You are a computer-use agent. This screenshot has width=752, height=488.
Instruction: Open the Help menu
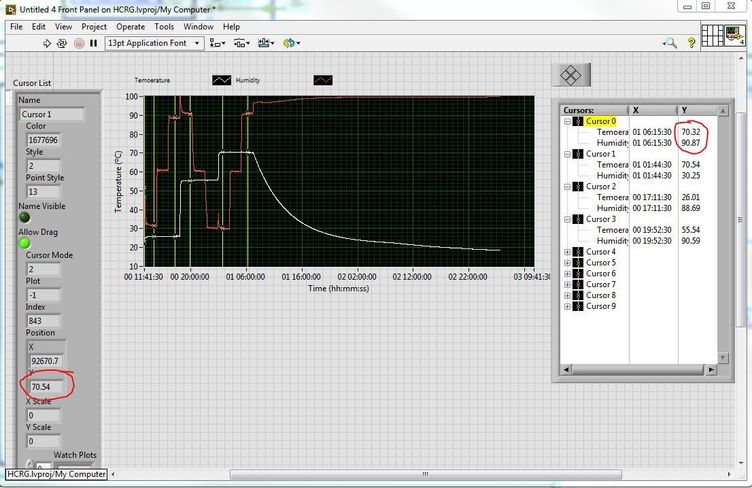[231, 27]
